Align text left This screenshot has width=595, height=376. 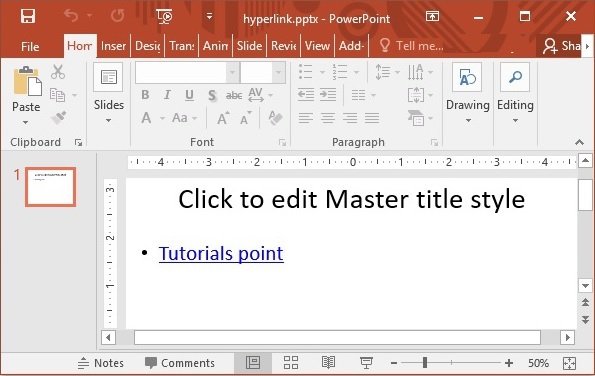point(305,118)
